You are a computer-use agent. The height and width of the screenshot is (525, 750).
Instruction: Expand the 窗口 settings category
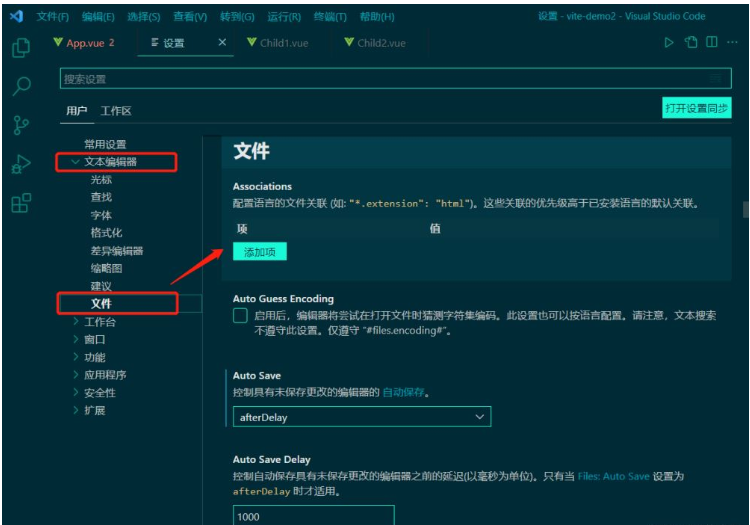75,339
